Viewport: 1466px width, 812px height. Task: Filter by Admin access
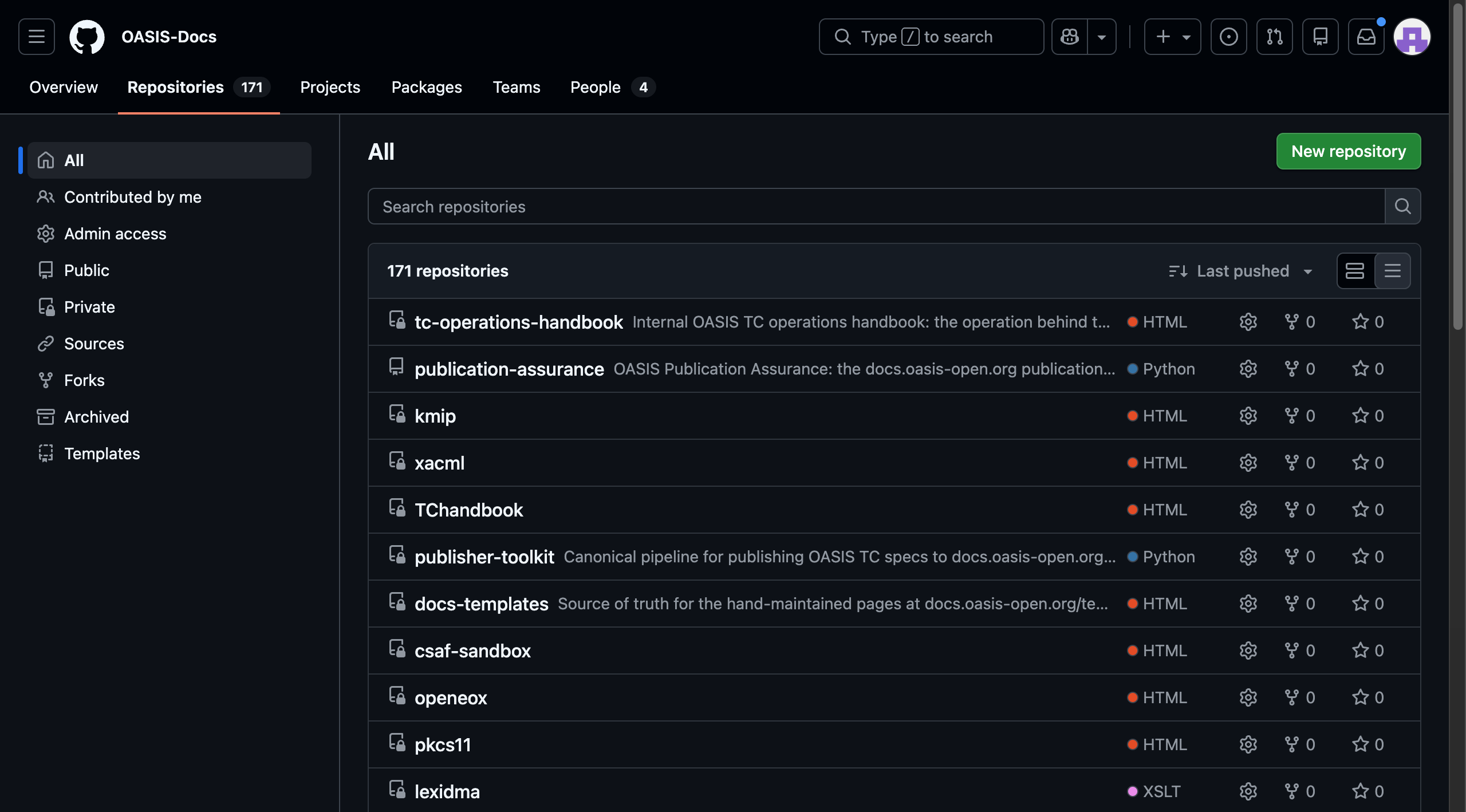click(170, 234)
